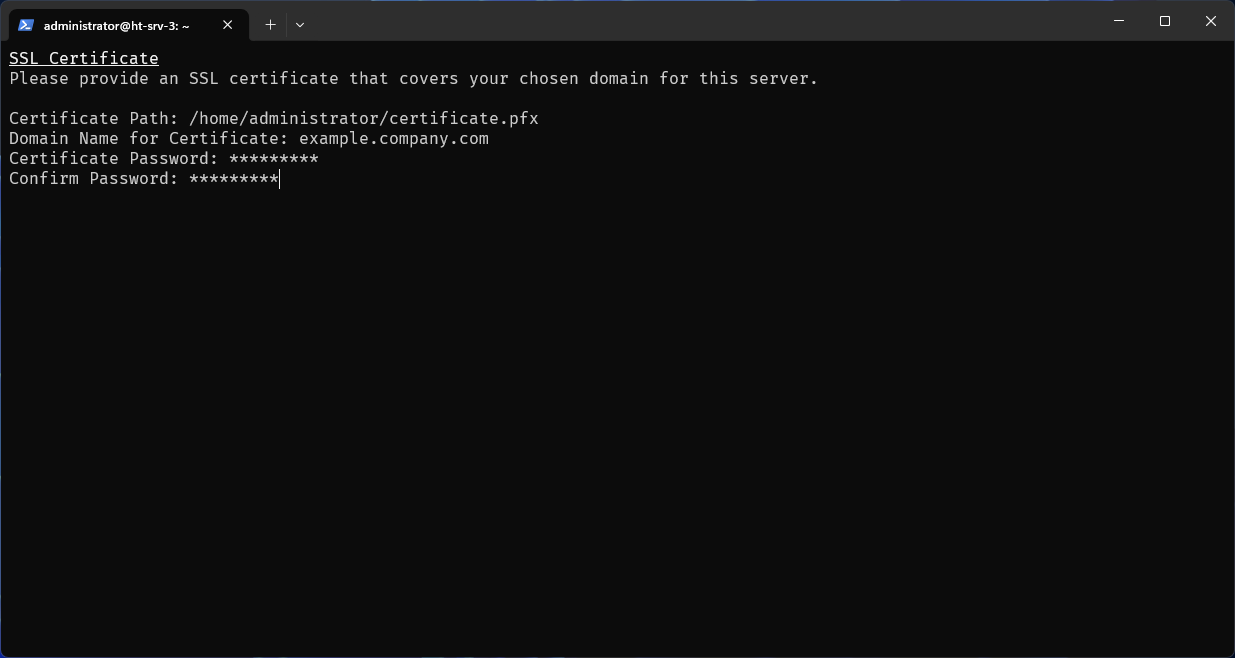Viewport: 1235px width, 658px height.
Task: Click the text cursor after Confirm Password
Action: pos(280,179)
